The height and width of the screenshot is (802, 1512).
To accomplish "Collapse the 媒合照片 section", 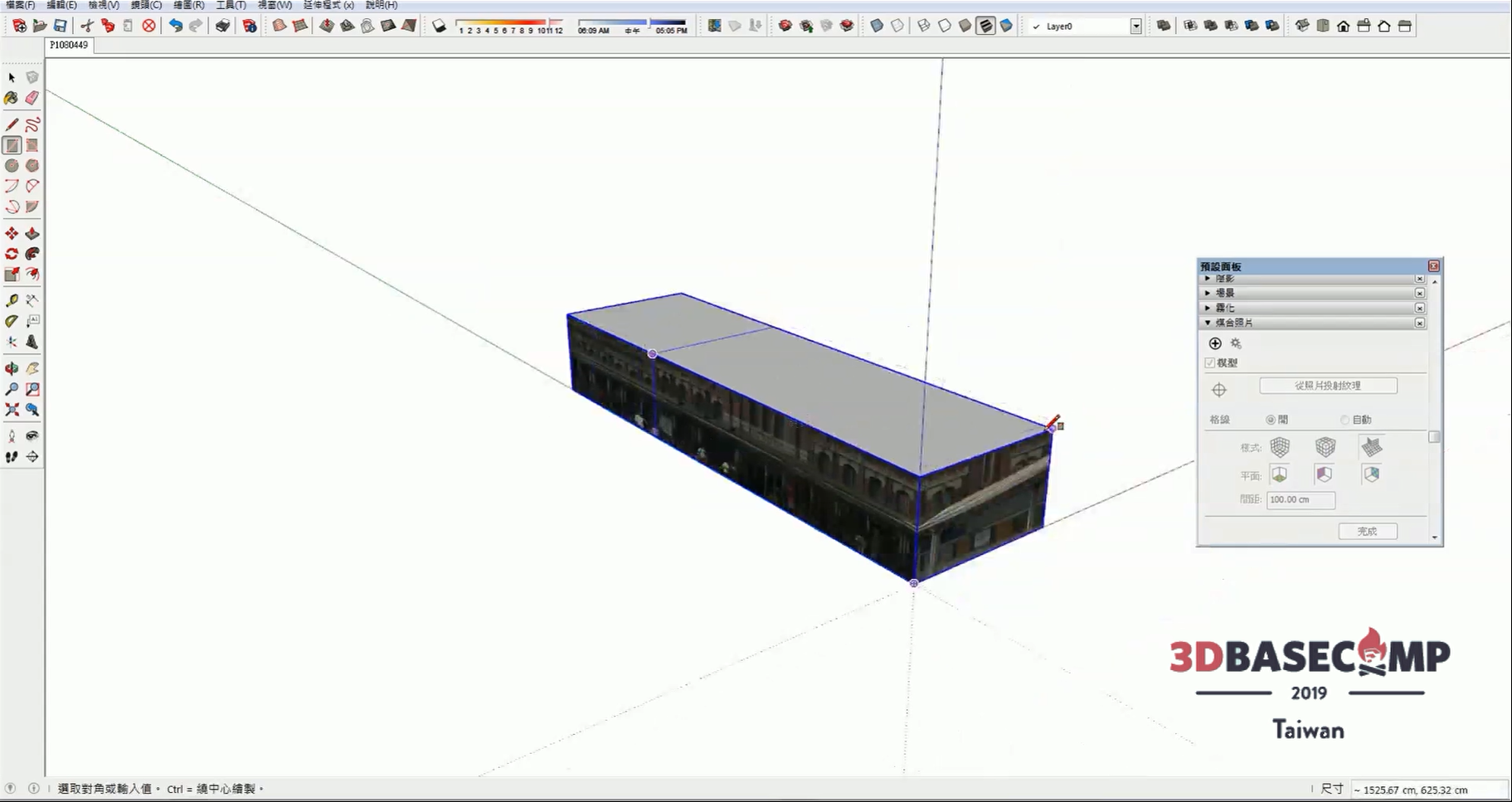I will pos(1208,323).
